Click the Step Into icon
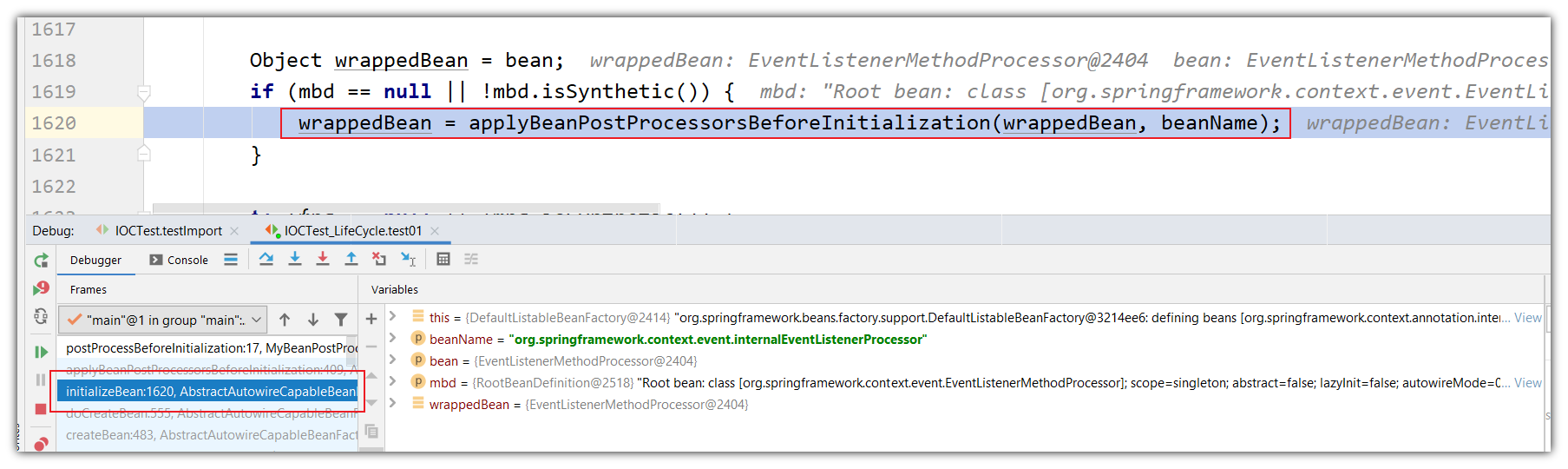 [295, 259]
